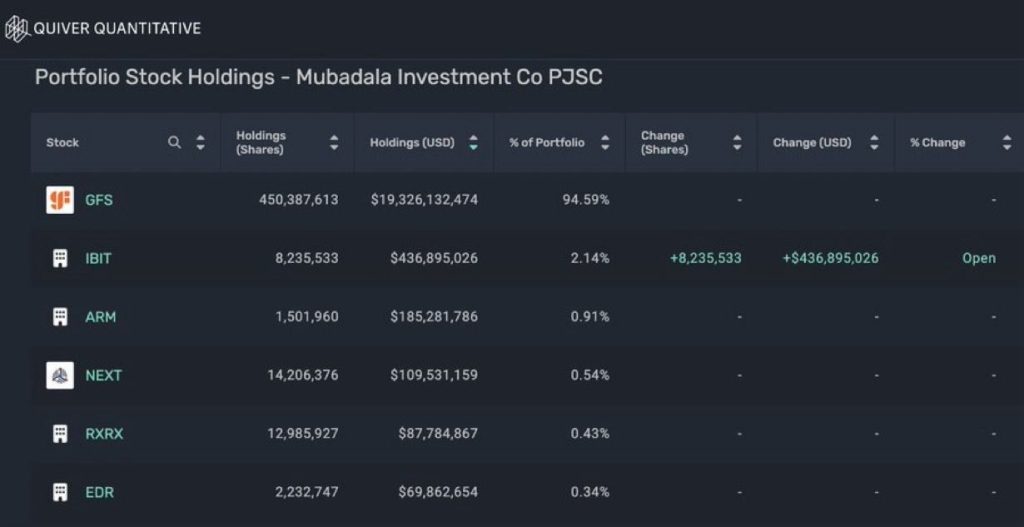Screen dimensions: 1024x527
Task: Sort by % Change column arrows
Action: click(1006, 143)
